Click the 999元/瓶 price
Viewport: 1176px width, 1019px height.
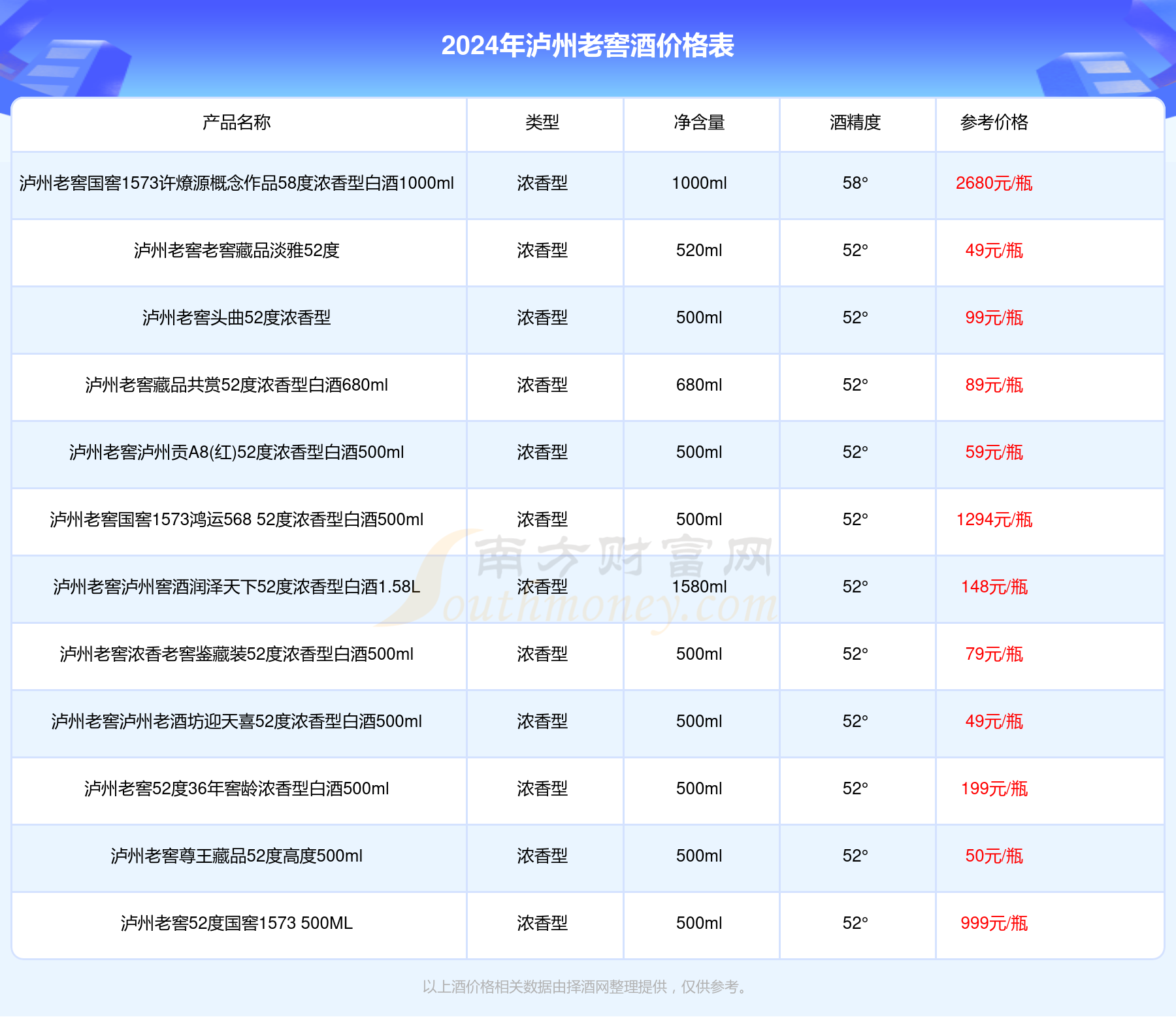click(994, 924)
